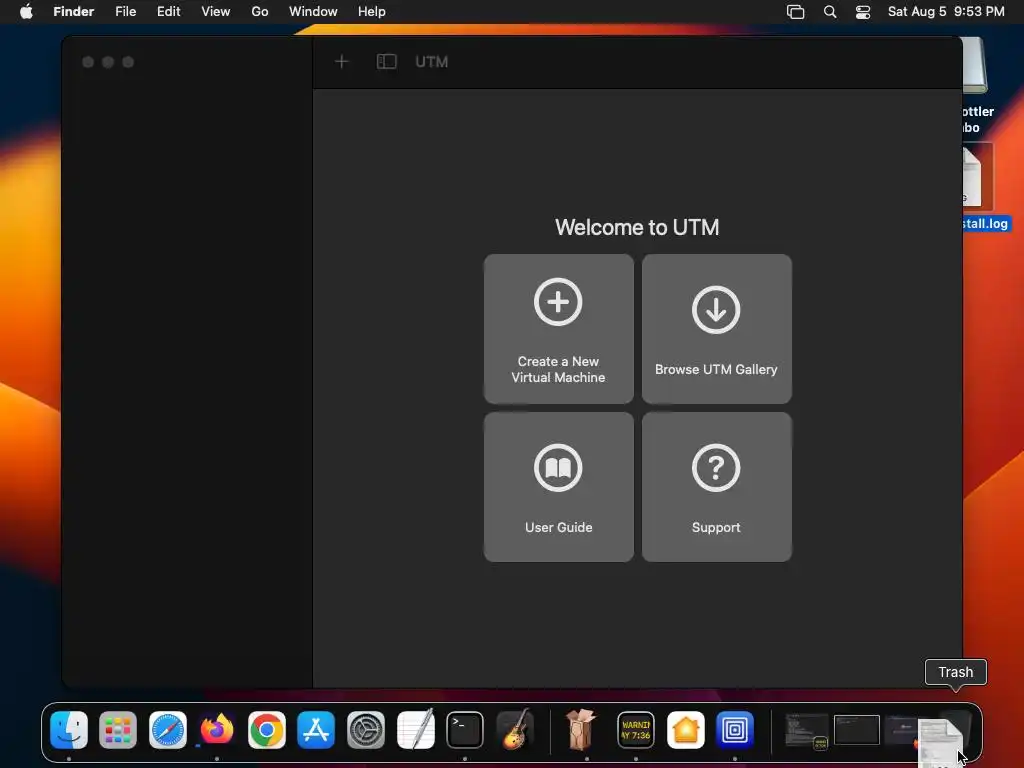Image resolution: width=1024 pixels, height=768 pixels.
Task: Launch Firefox from the Dock
Action: tap(217, 729)
